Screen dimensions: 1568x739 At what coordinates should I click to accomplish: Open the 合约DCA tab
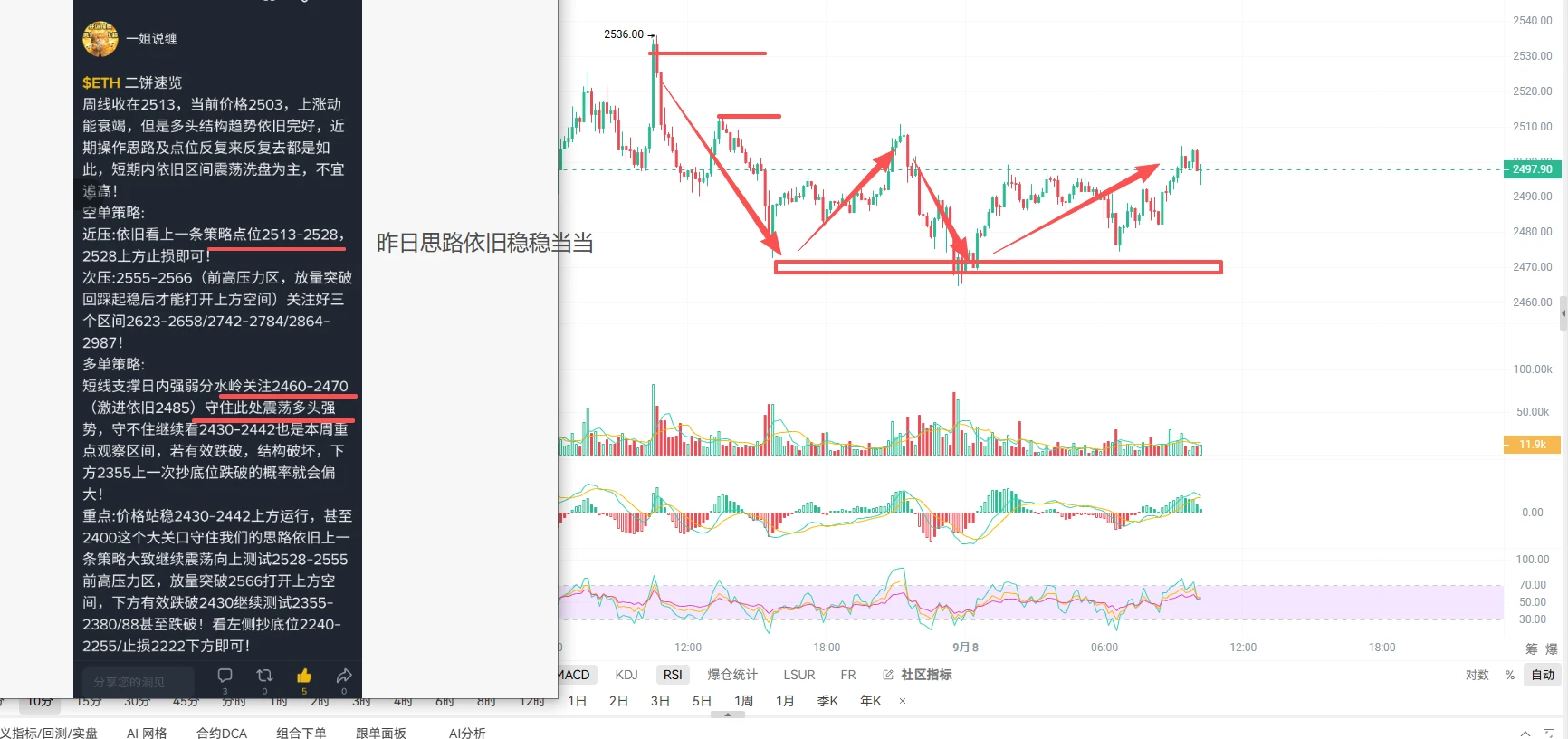point(222,733)
